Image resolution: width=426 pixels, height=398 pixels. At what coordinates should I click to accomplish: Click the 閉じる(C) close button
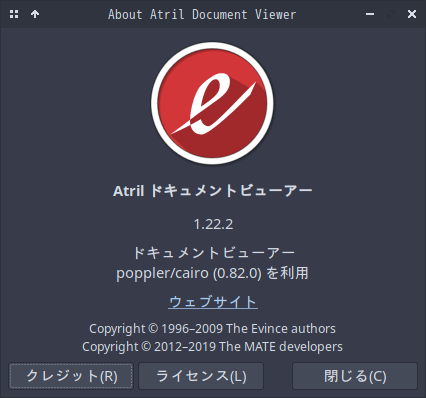tap(355, 376)
